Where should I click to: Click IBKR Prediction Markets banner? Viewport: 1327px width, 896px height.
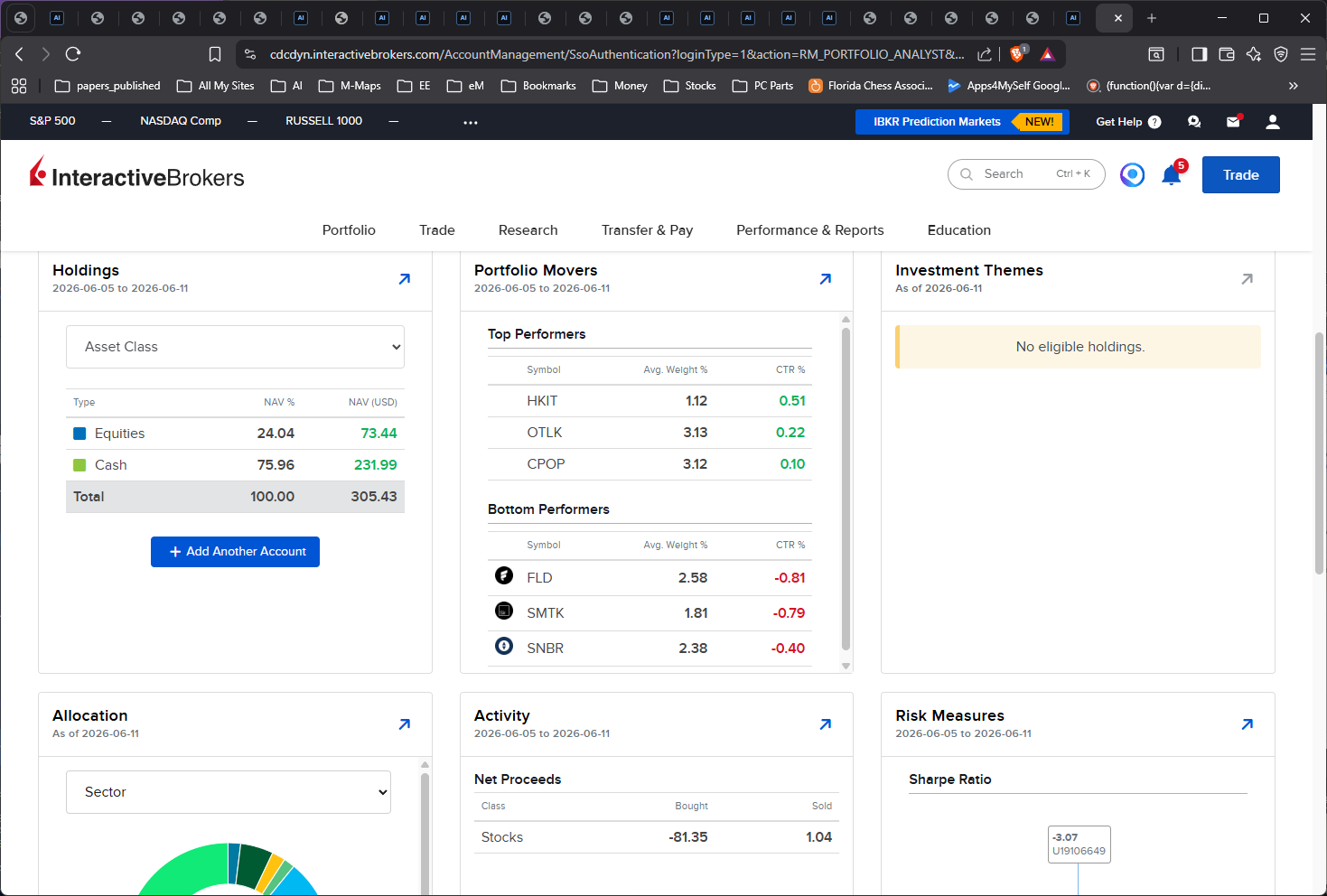[962, 122]
